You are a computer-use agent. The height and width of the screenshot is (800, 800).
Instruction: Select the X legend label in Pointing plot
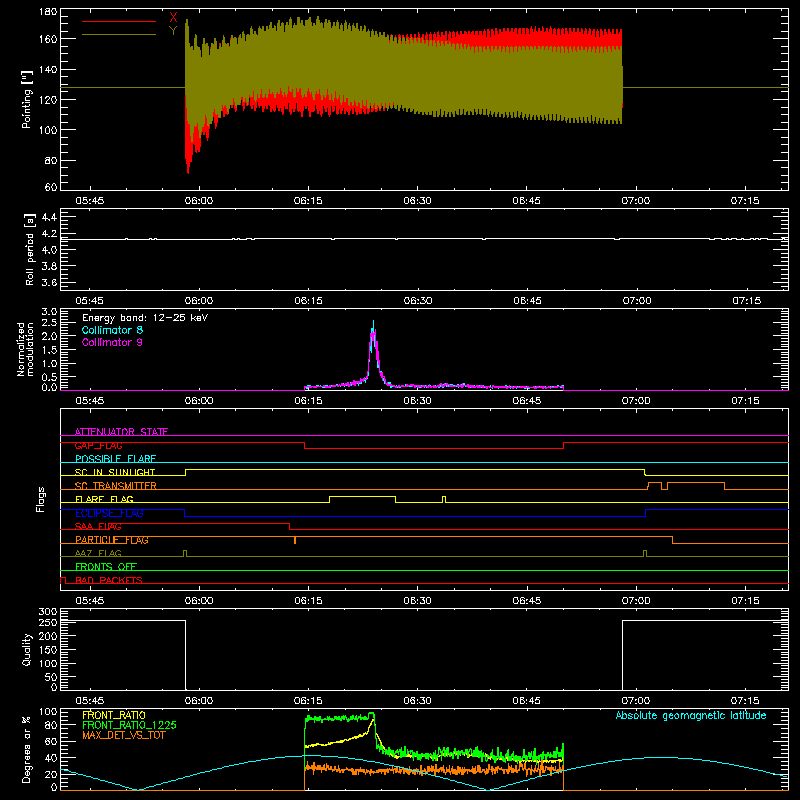tap(173, 18)
